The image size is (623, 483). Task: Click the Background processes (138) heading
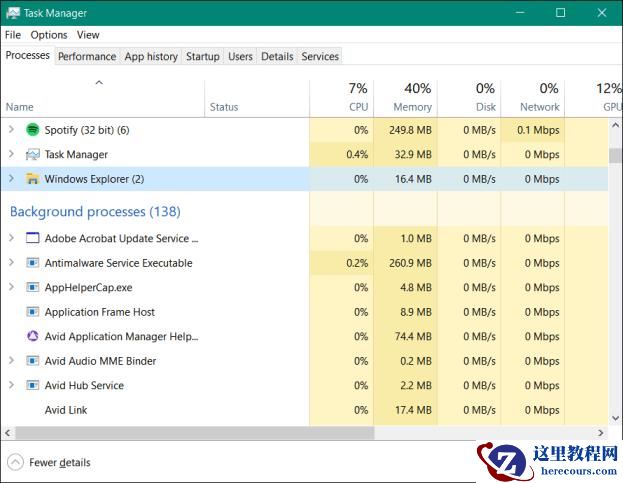[x=95, y=212]
